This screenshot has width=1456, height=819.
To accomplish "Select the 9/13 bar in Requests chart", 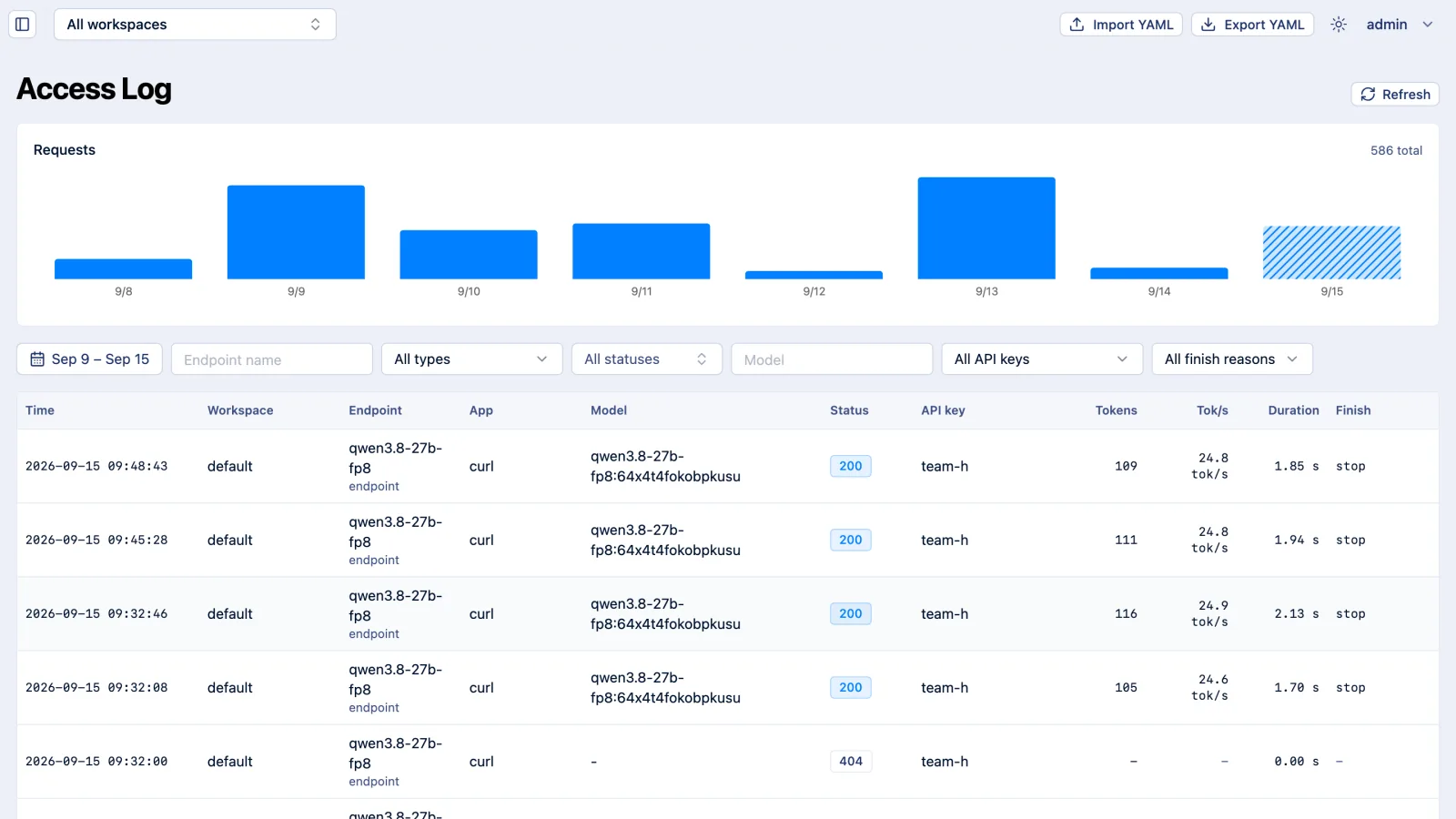I will [986, 228].
